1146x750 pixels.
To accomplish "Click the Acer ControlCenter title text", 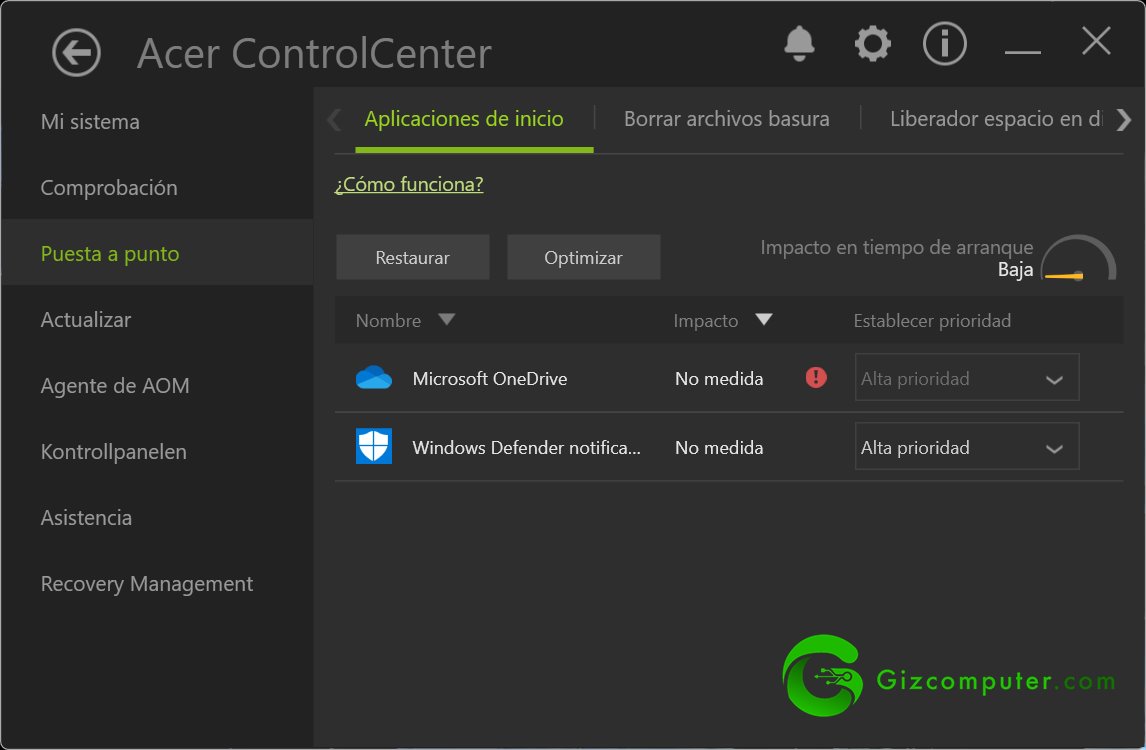I will pyautogui.click(x=314, y=53).
